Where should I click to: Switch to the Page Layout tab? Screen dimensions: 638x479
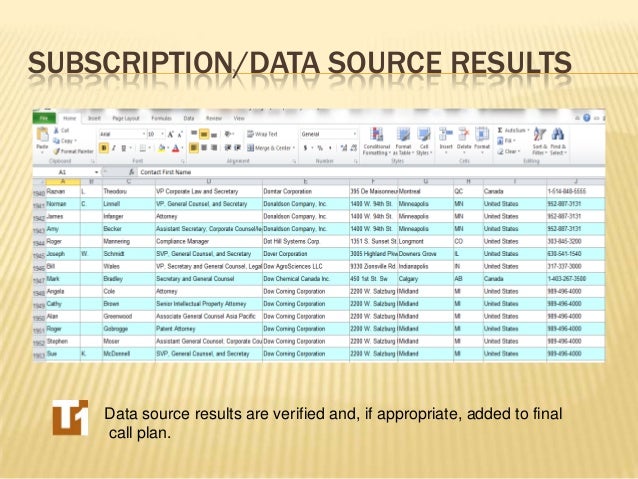[126, 118]
